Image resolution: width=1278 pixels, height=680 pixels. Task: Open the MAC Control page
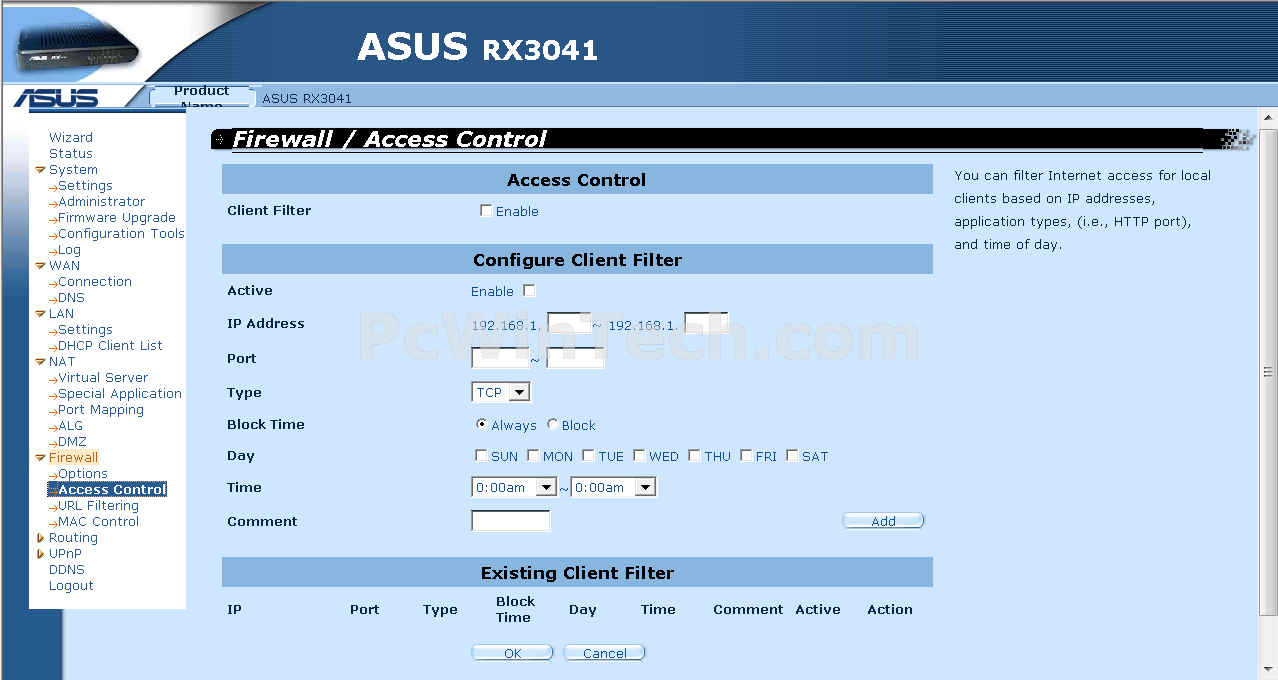pos(98,522)
